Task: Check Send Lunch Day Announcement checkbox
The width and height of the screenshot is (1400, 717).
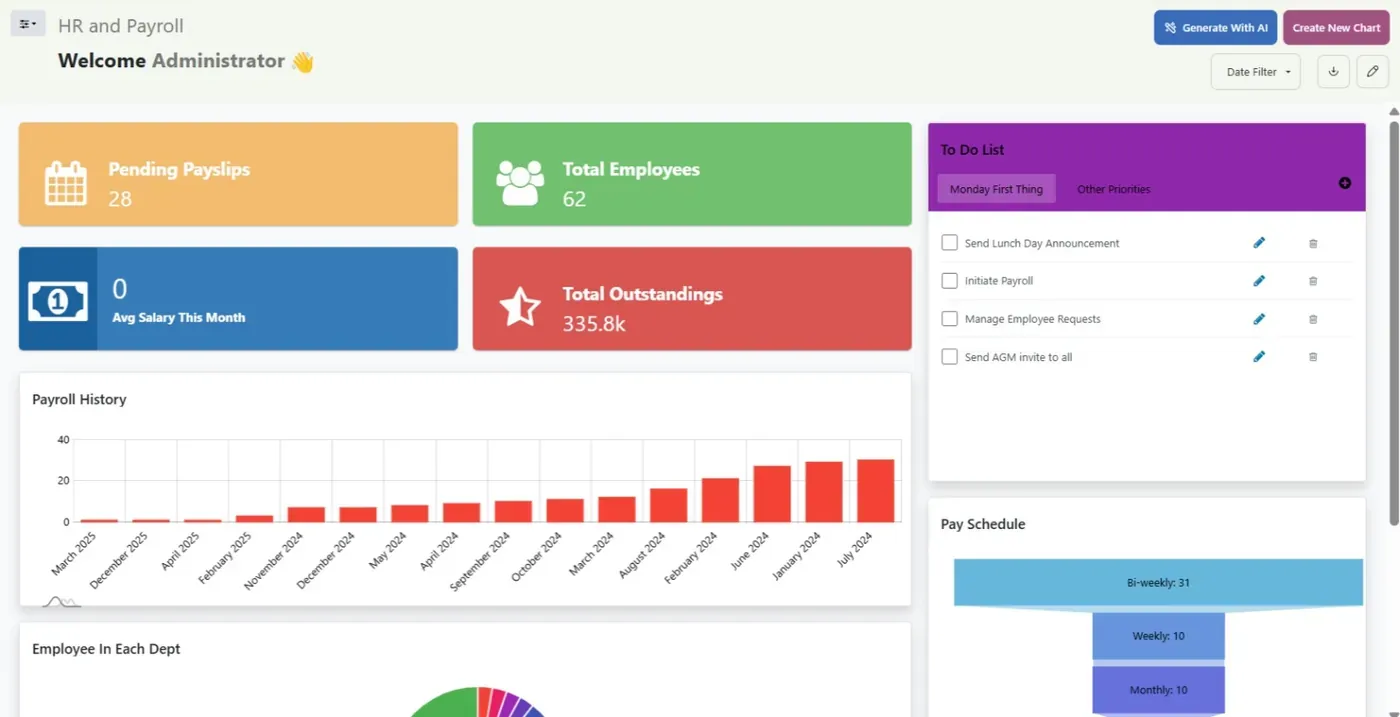Action: point(950,243)
